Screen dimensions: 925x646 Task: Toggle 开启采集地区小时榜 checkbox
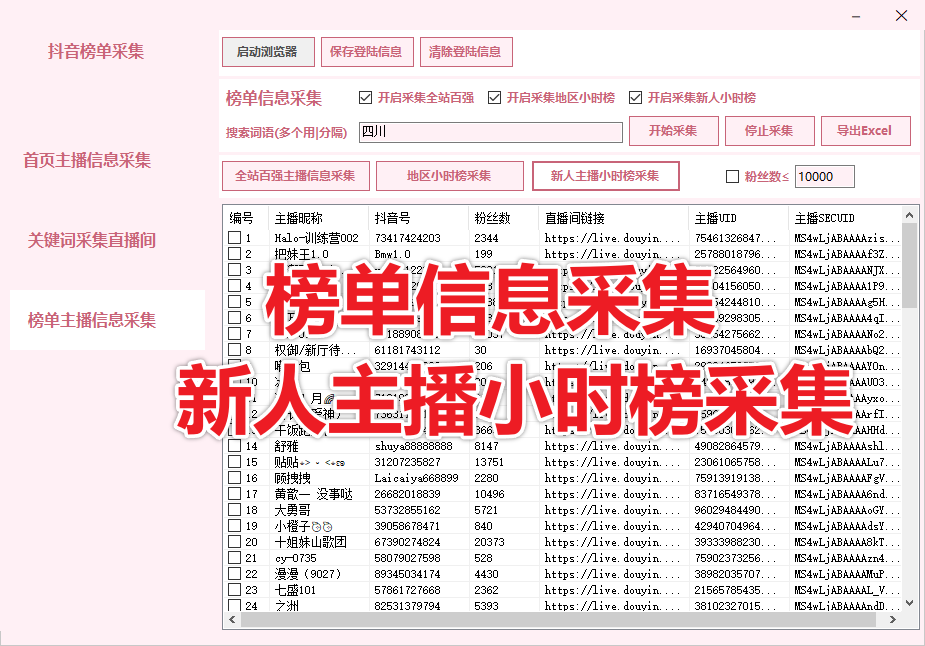tap(494, 98)
